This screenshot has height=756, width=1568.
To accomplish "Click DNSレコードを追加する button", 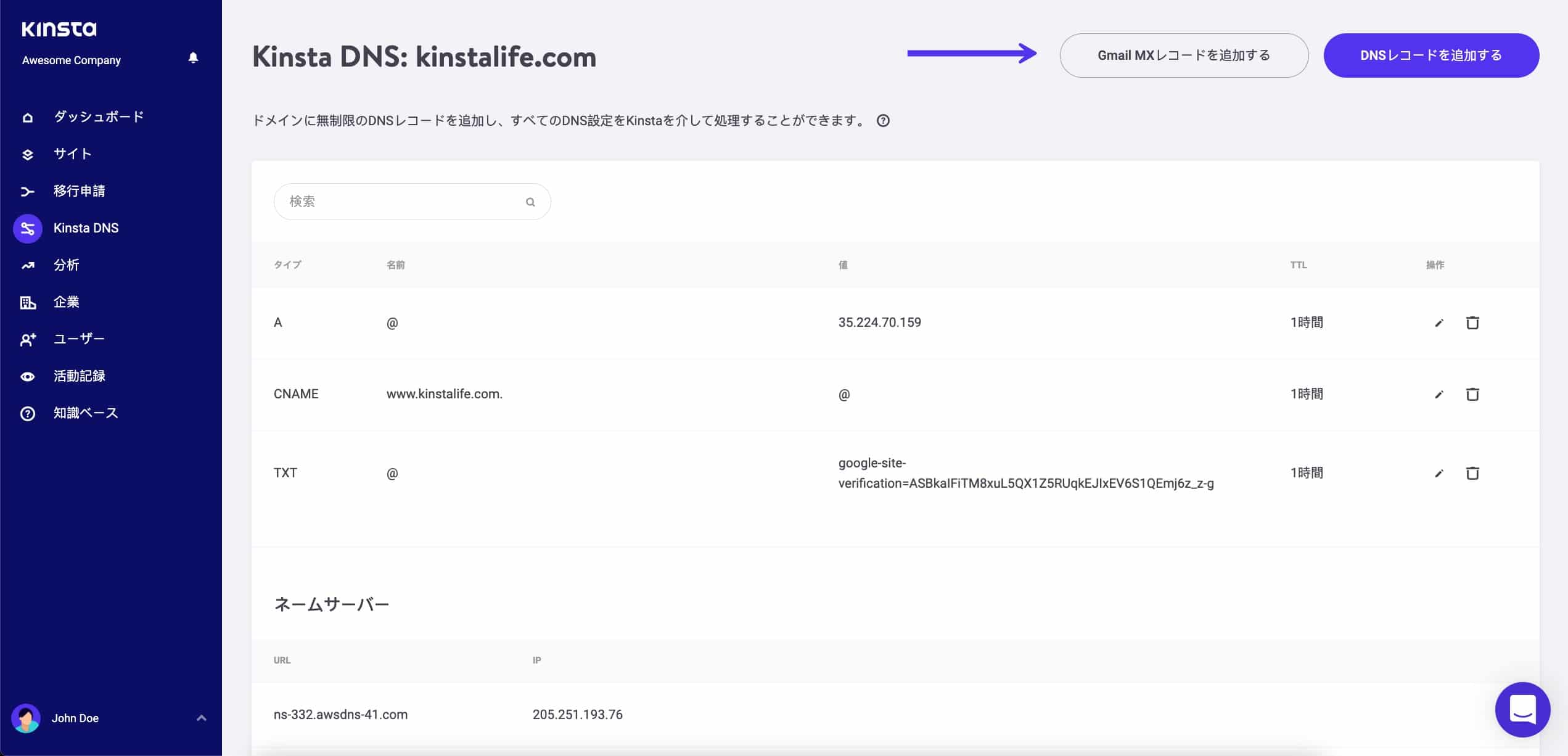I will (x=1431, y=55).
